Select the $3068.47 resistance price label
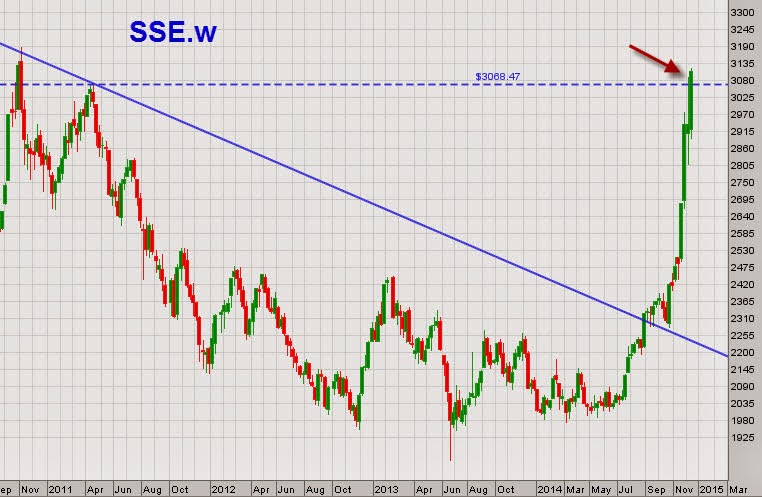The width and height of the screenshot is (762, 497). tap(498, 77)
